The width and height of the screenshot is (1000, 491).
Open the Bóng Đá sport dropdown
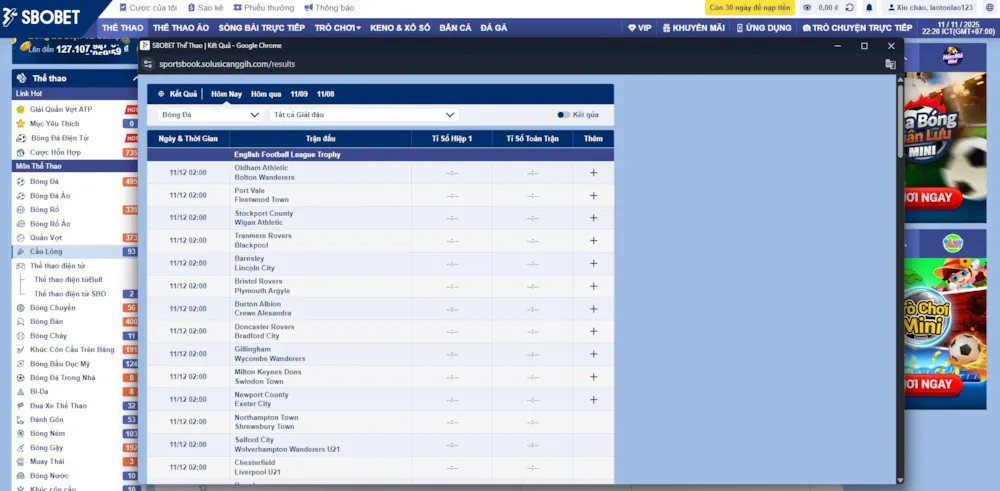[x=210, y=115]
